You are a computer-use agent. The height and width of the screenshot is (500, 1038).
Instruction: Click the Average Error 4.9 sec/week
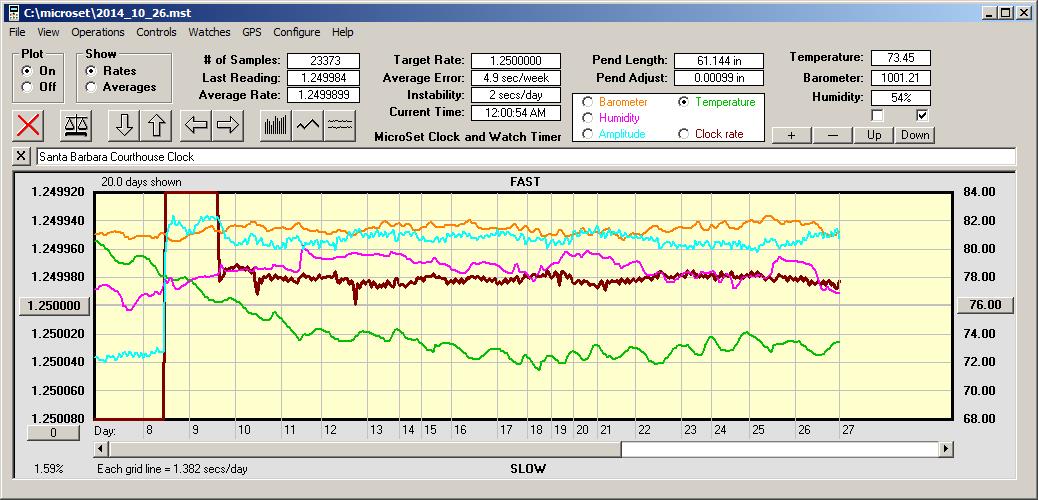pos(516,78)
